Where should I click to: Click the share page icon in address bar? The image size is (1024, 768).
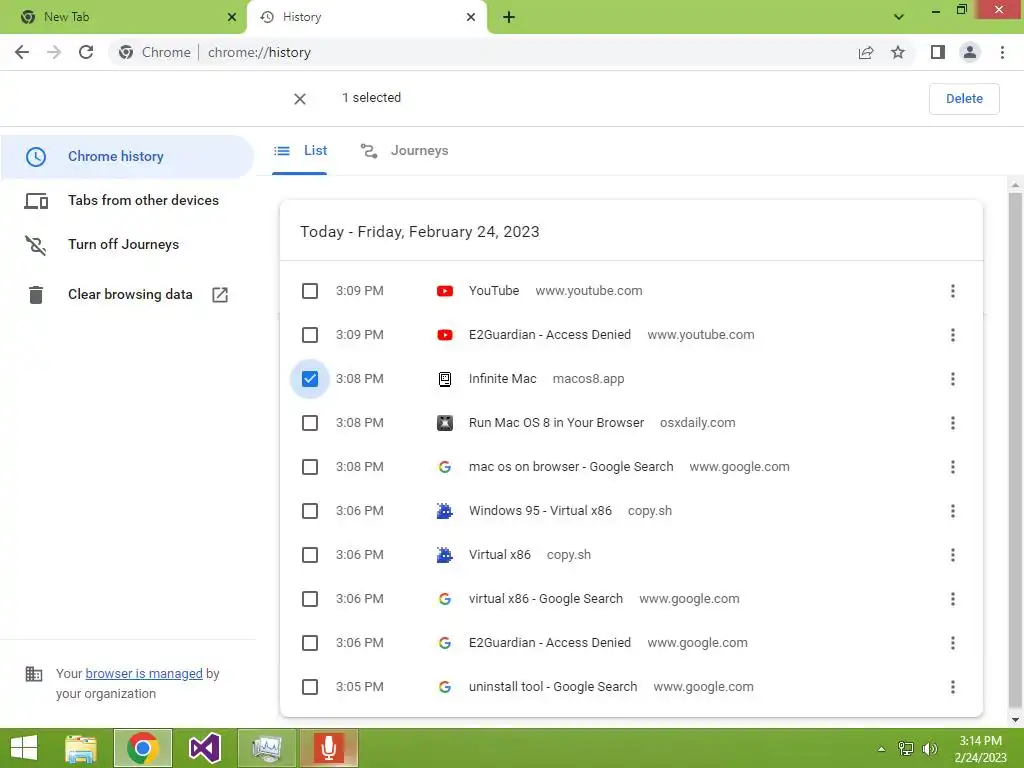(866, 52)
